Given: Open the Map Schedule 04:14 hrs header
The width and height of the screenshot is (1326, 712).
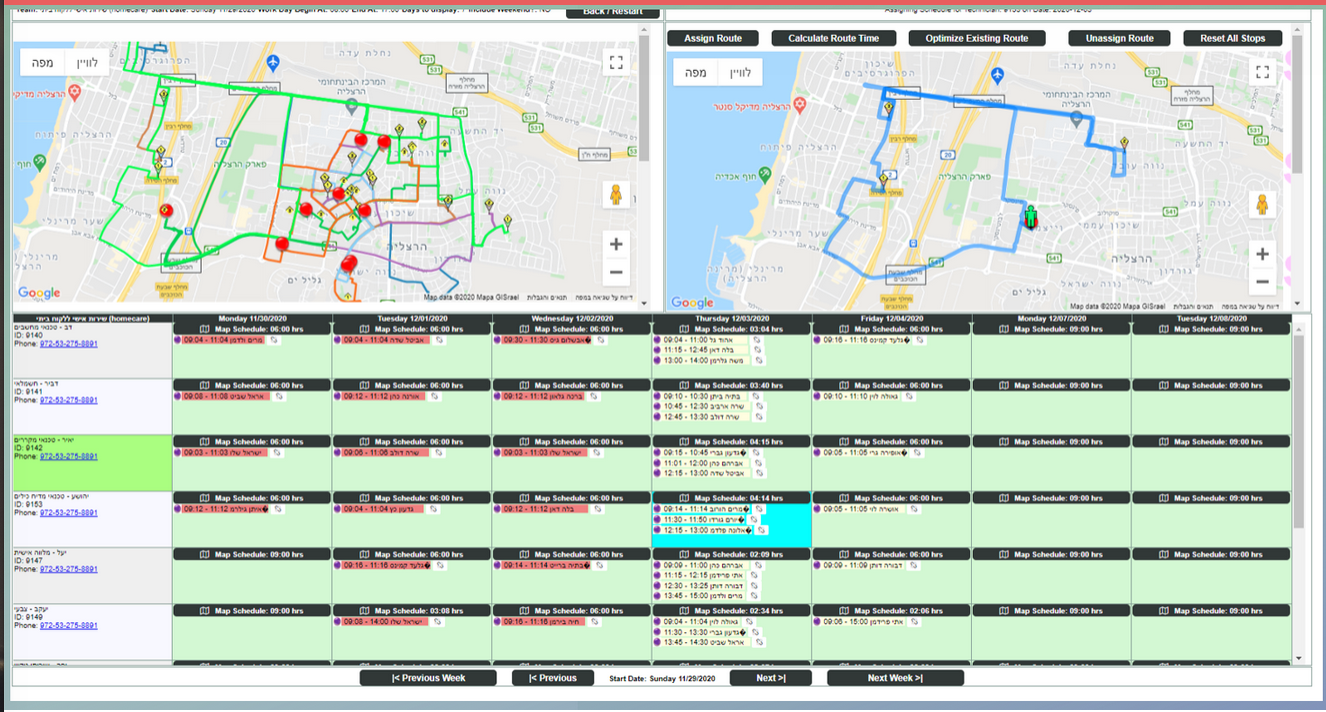Looking at the screenshot, I should click(731, 498).
